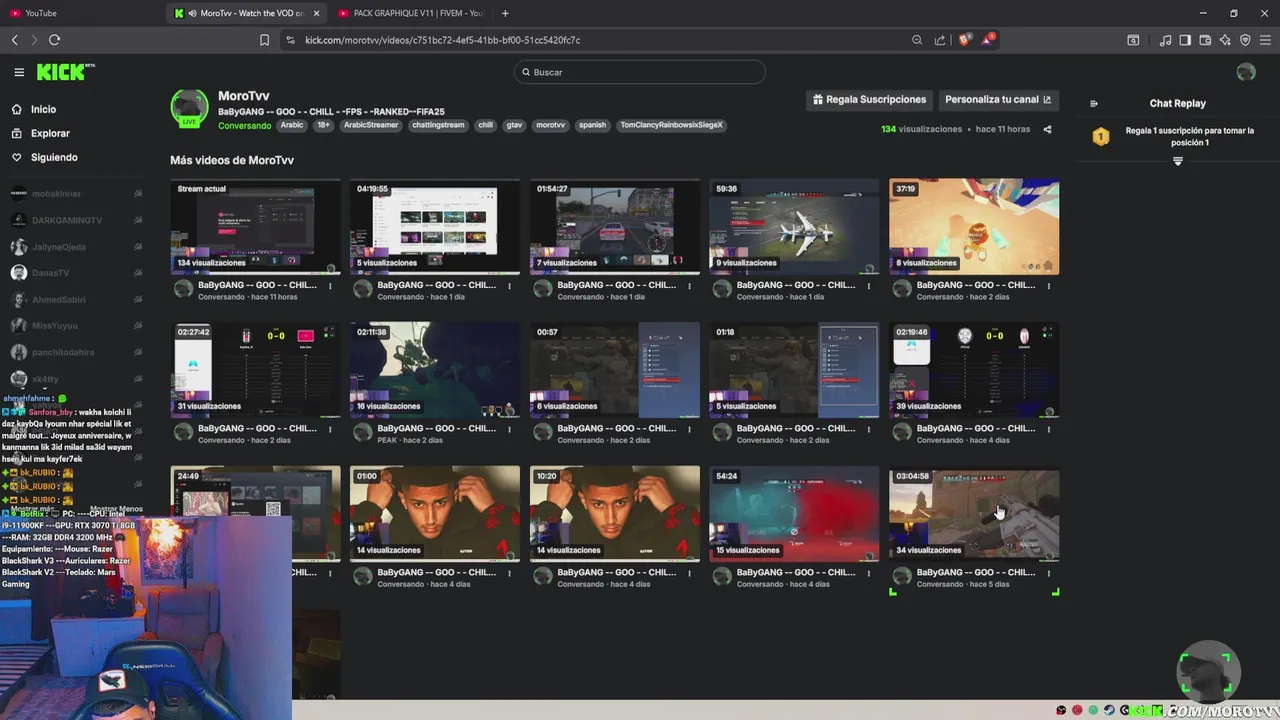This screenshot has height=720, width=1280.
Task: Click the Arabic tag
Action: click(x=292, y=126)
